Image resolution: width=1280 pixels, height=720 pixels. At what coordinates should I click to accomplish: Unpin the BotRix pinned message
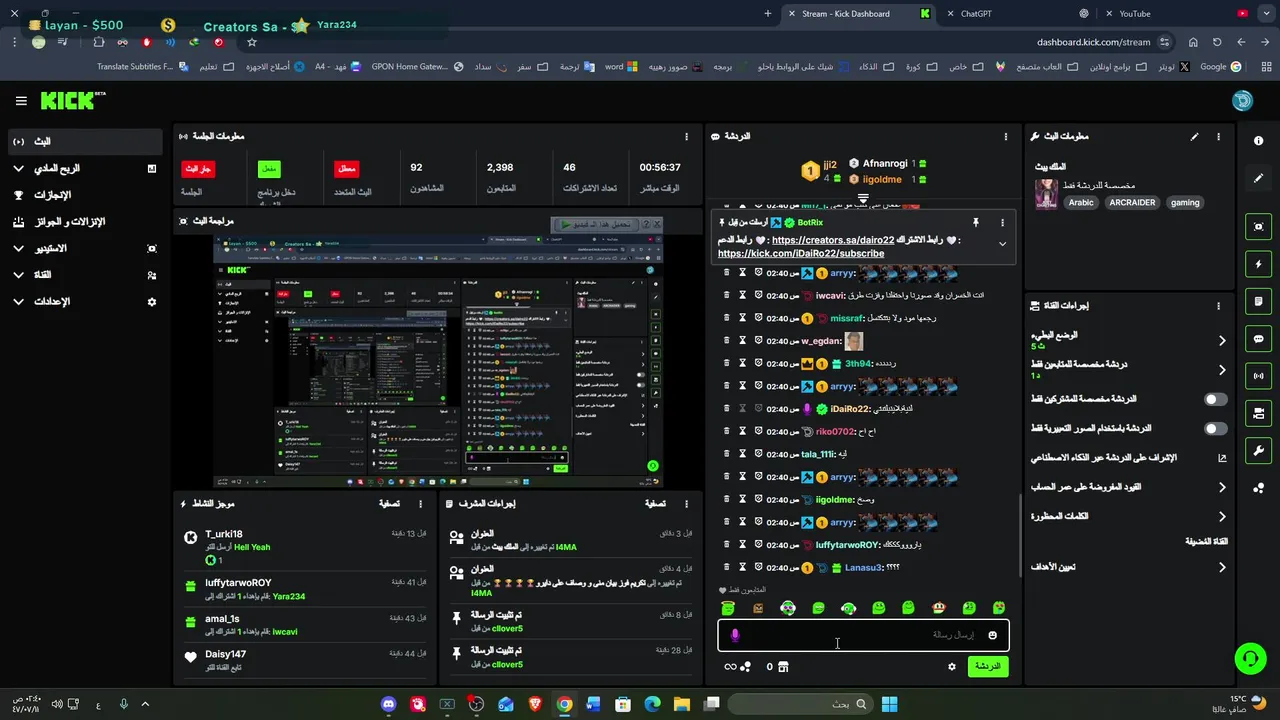[975, 222]
